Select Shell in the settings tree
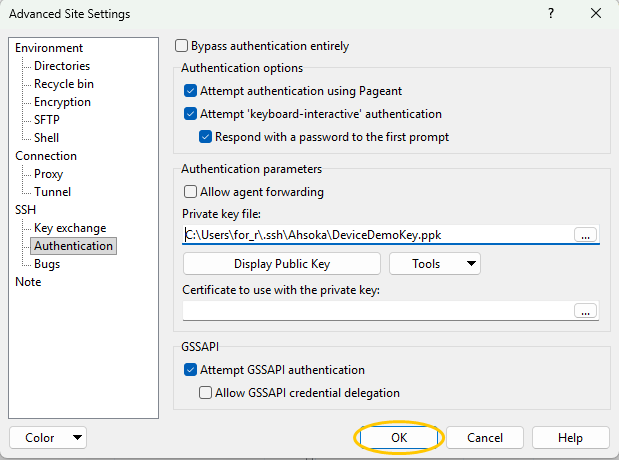This screenshot has height=460, width=619. pos(47,138)
